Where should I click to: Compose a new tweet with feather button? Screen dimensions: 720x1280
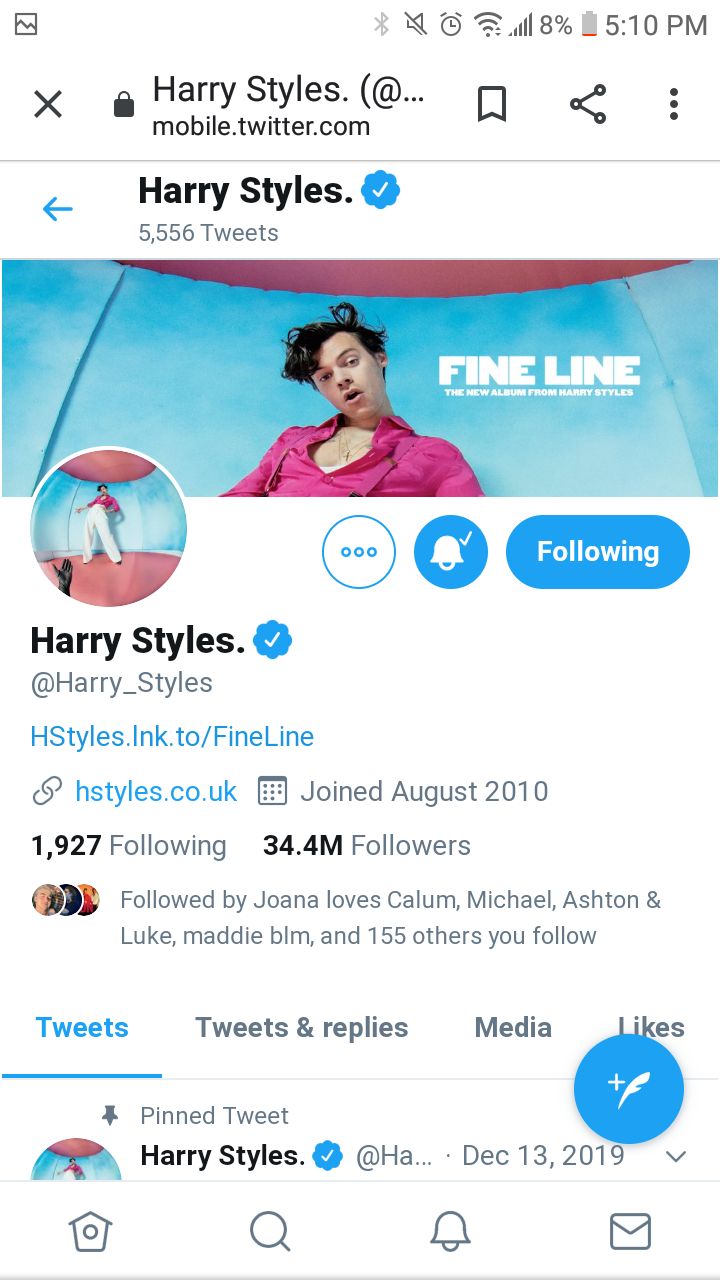pyautogui.click(x=629, y=1089)
